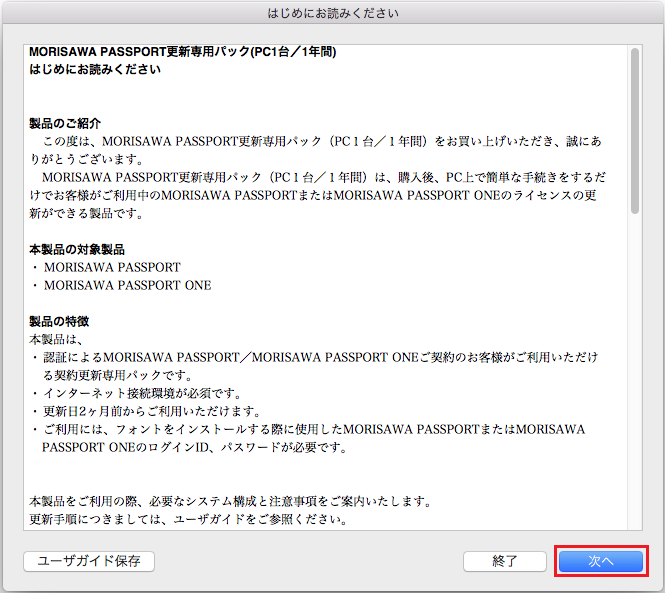
Task: Save the user guide via ユーザガイド保存
Action: coord(89,561)
